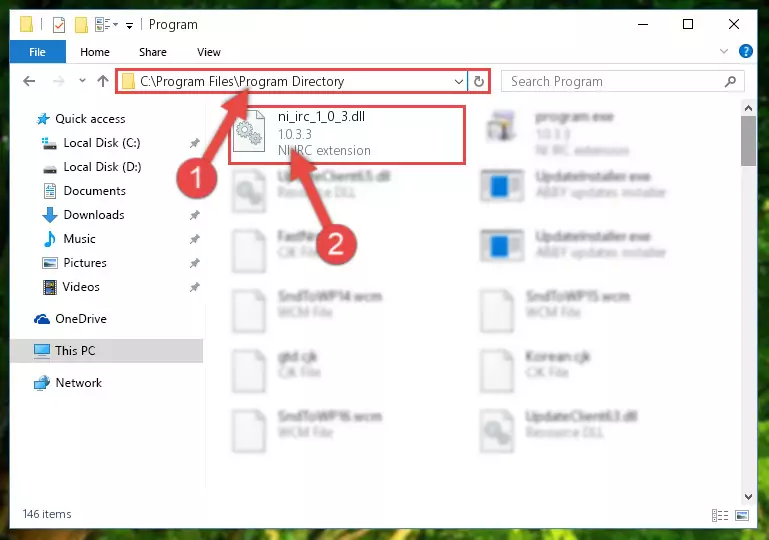Screen dimensions: 769x540
Task: Click the ni_irc_1_0_3.dll gear file icon
Action: (x=249, y=131)
